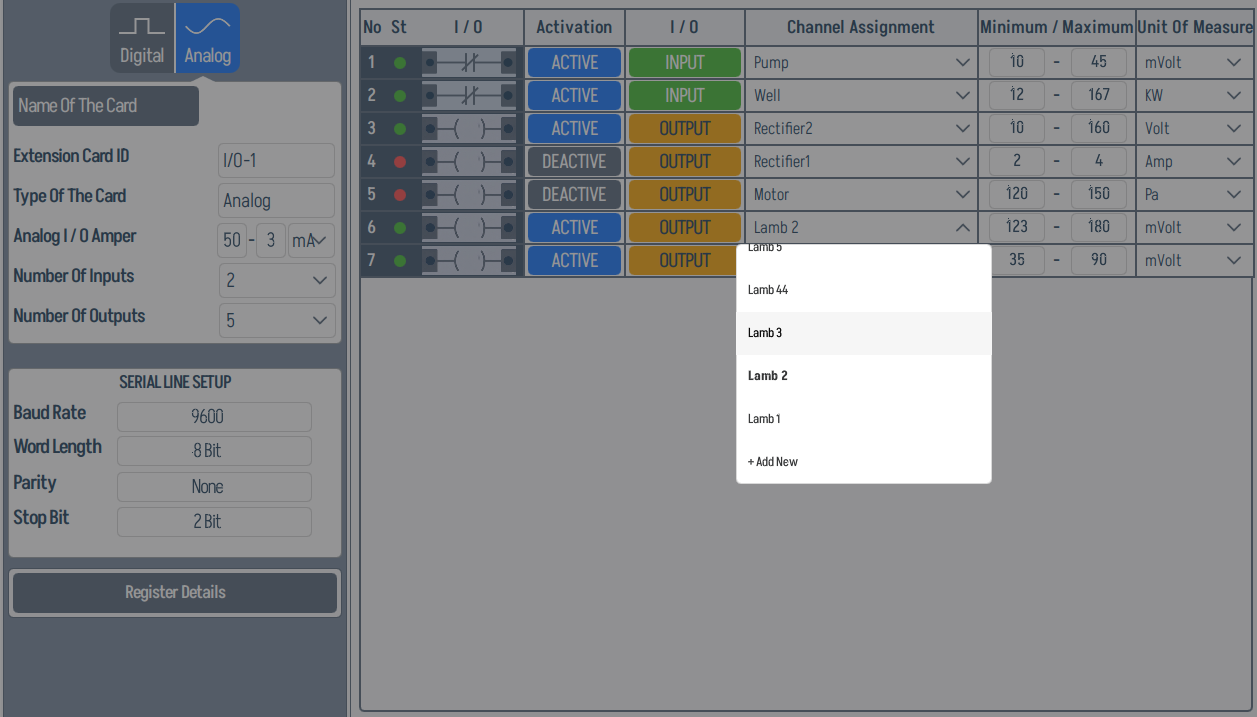1257x717 pixels.
Task: Click the Word Length 8 Bit field
Action: [214, 451]
